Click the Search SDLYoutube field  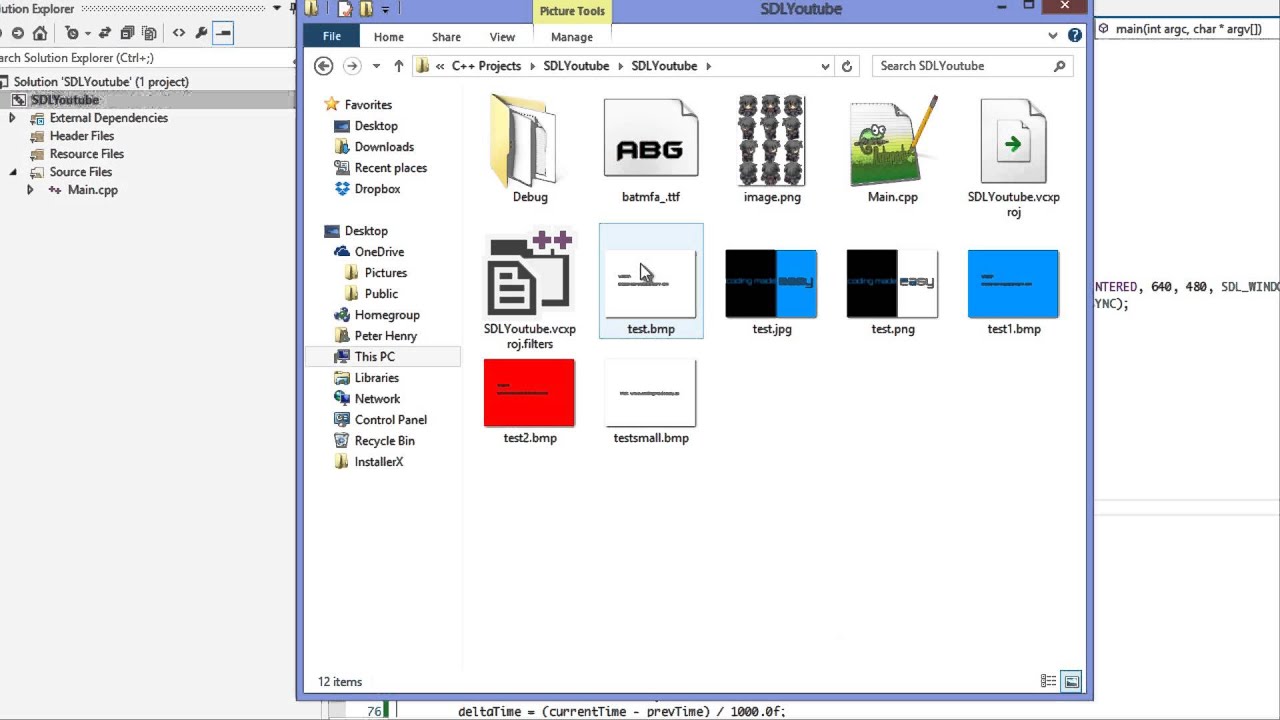pos(971,66)
